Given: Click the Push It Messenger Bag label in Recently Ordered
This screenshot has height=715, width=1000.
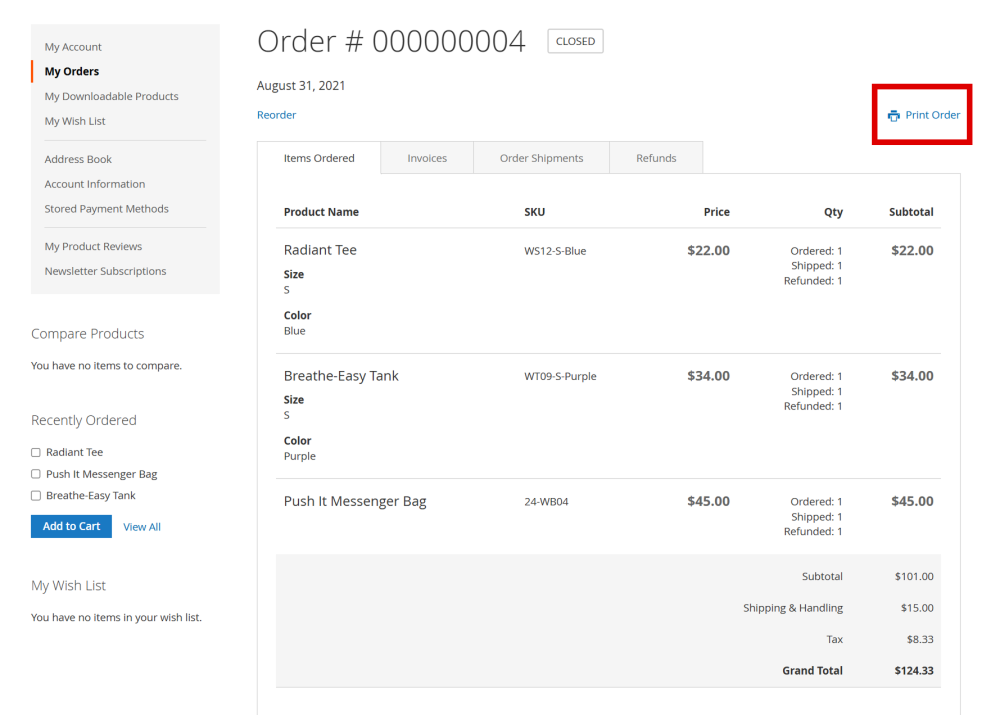Looking at the screenshot, I should (x=101, y=474).
